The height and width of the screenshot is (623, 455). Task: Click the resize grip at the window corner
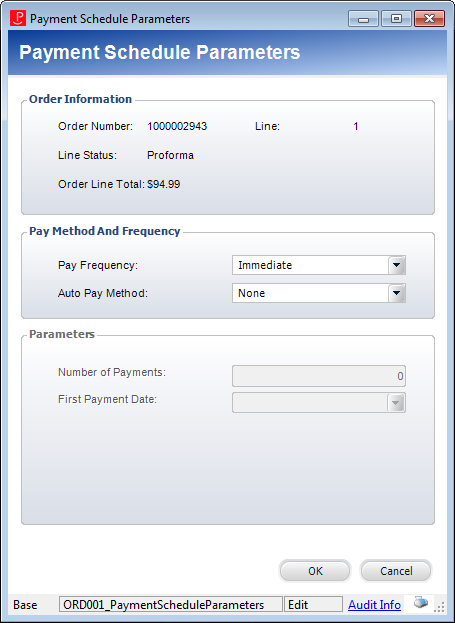click(x=439, y=607)
